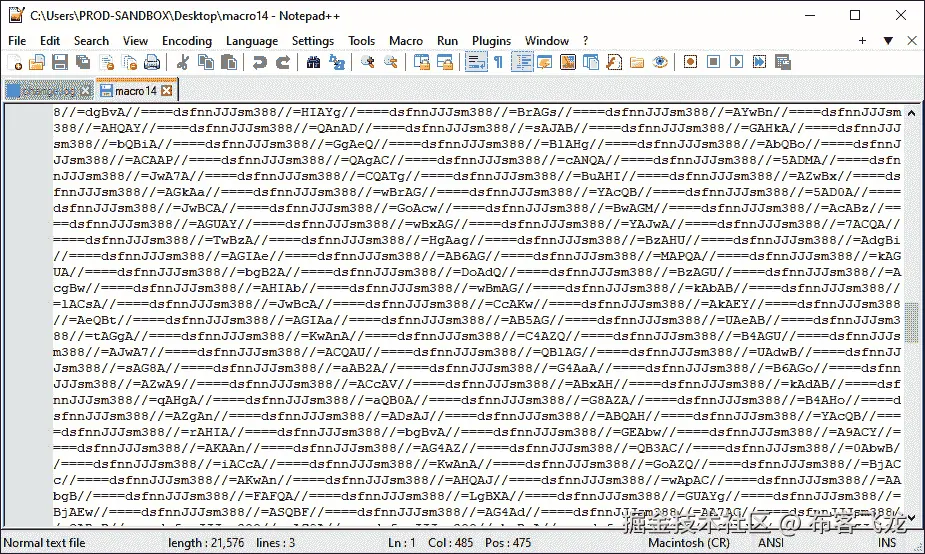Open the Replace dialog icon
This screenshot has height=554, width=925.
tap(337, 62)
